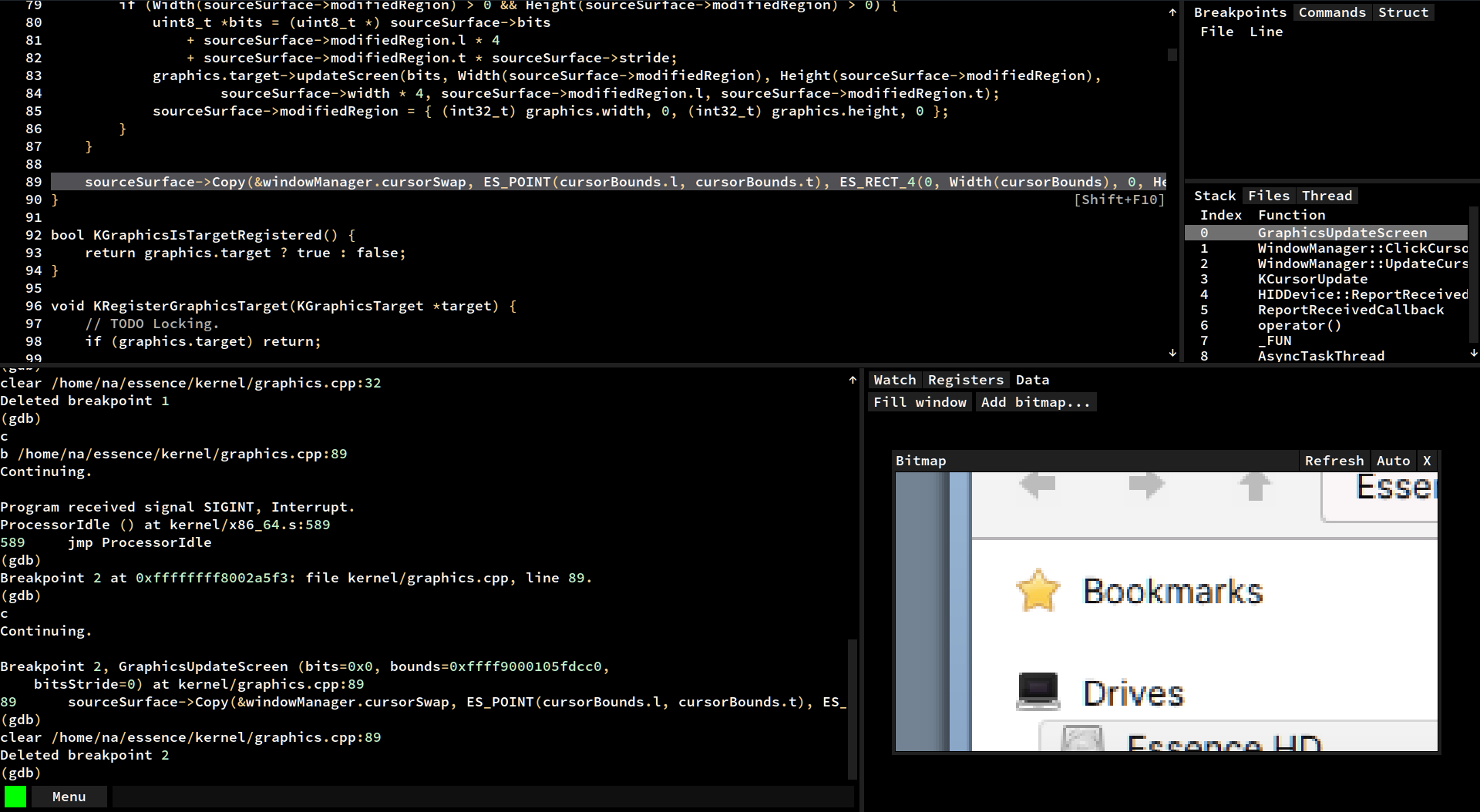The image size is (1480, 812).
Task: Select the GraphicsUpdateScreen stack frame
Action: pos(1342,232)
